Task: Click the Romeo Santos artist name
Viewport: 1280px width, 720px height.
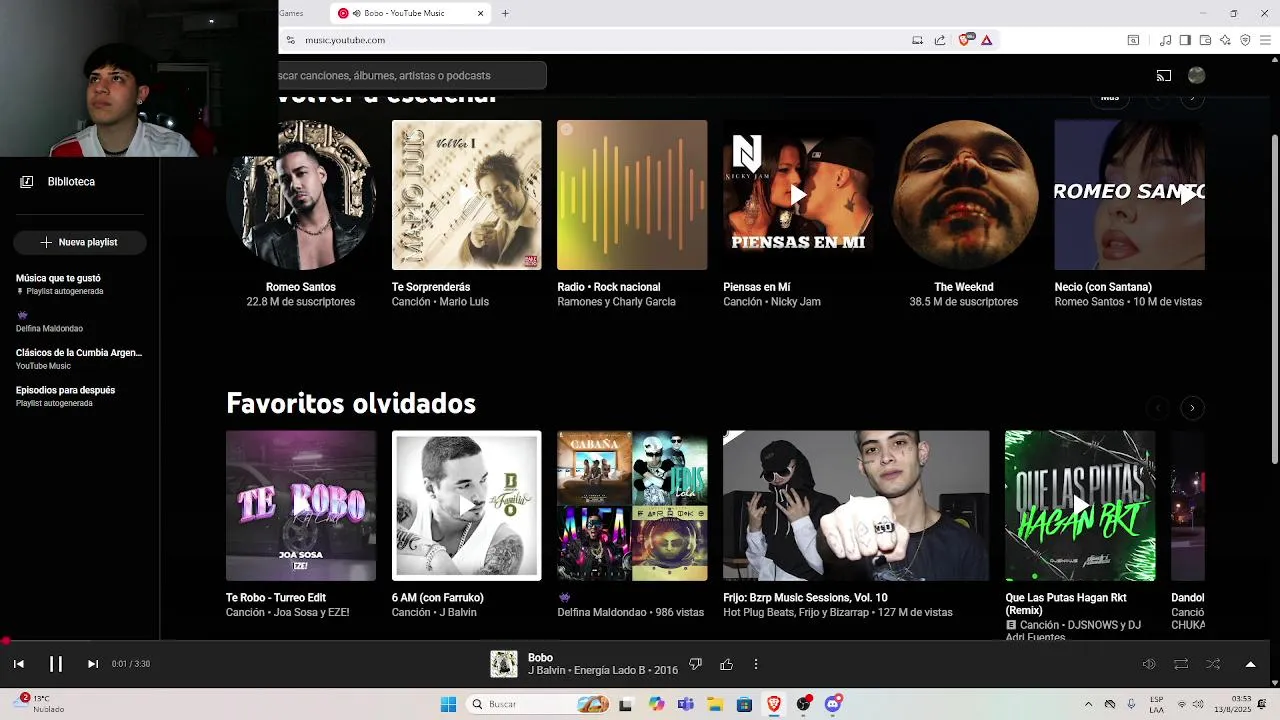Action: click(301, 287)
